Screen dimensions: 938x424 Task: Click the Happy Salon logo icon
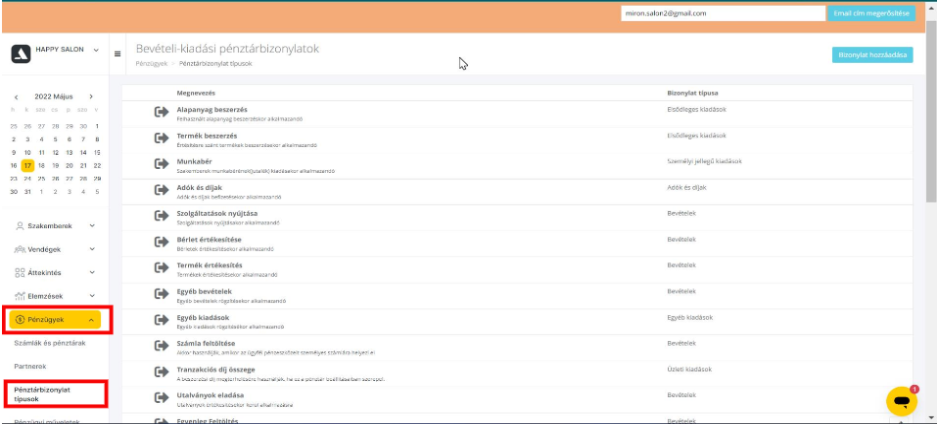pyautogui.click(x=21, y=53)
